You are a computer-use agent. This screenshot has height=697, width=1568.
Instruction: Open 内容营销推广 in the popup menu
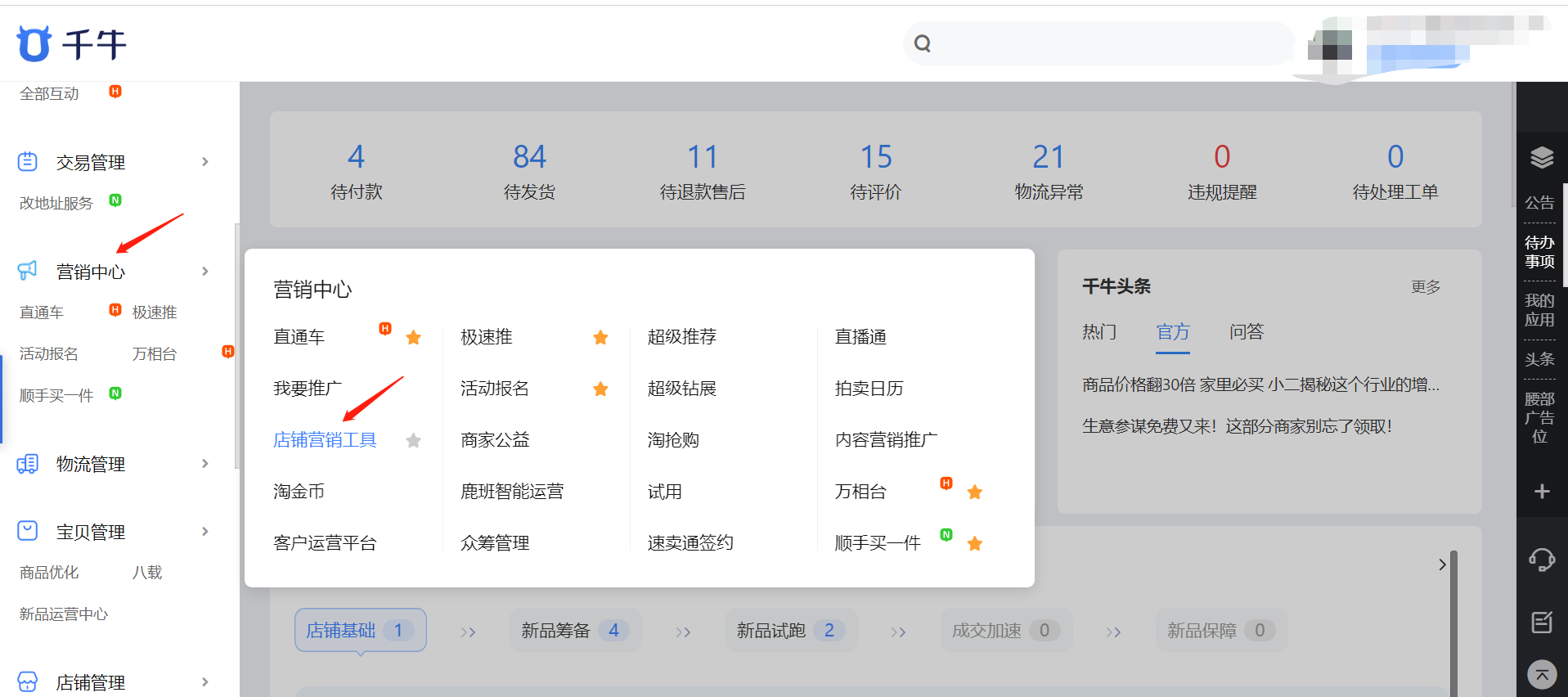[887, 440]
